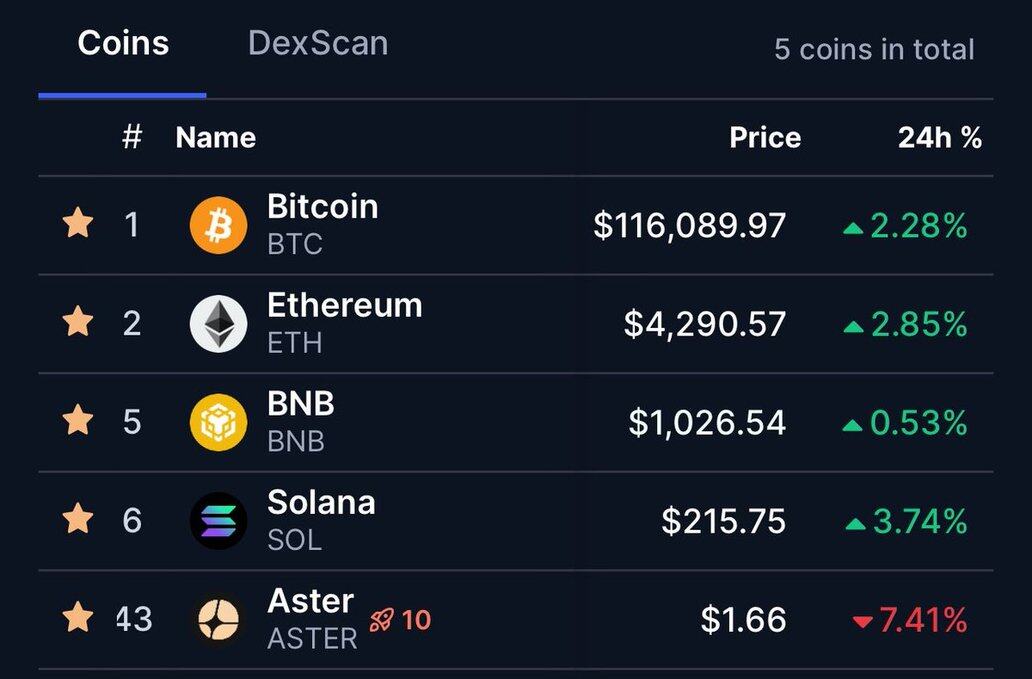The height and width of the screenshot is (679, 1032).
Task: Click the Bitcoin coin logo
Action: 218,225
